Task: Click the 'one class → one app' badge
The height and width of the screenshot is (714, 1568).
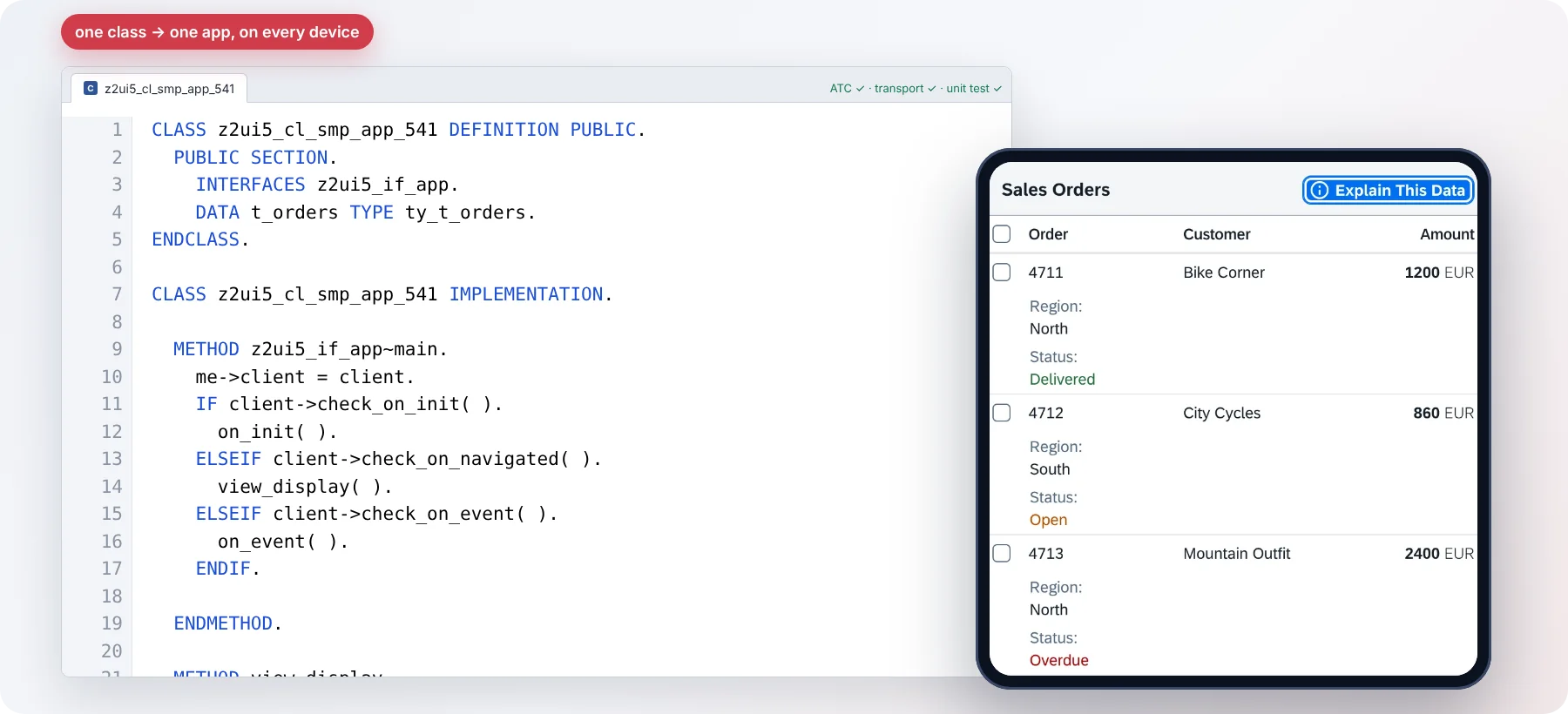Action: tap(217, 32)
